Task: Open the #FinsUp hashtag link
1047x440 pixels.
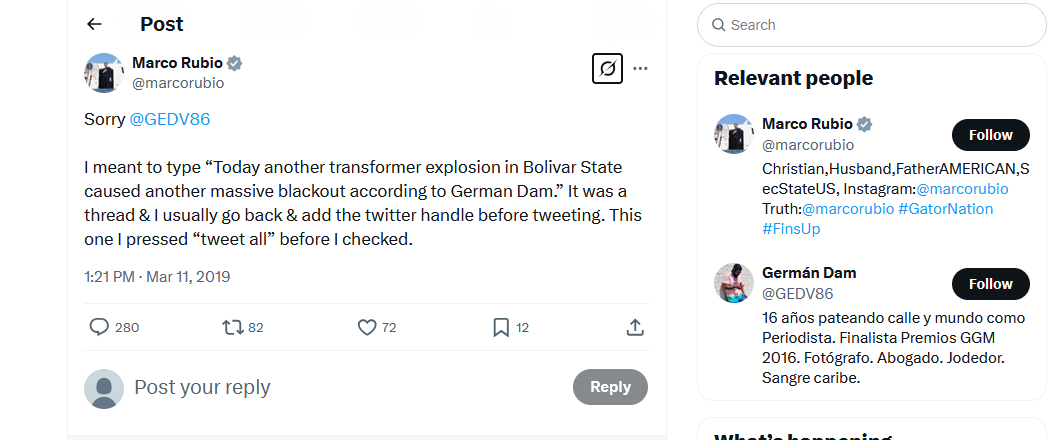Action: coord(792,229)
